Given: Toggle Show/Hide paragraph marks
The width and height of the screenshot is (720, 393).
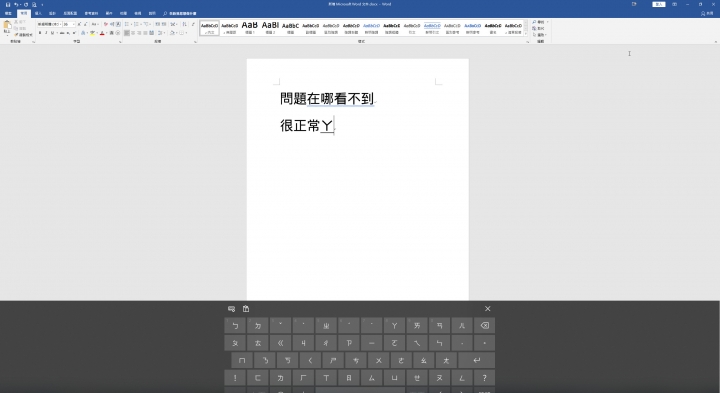Looking at the screenshot, I should coord(193,24).
